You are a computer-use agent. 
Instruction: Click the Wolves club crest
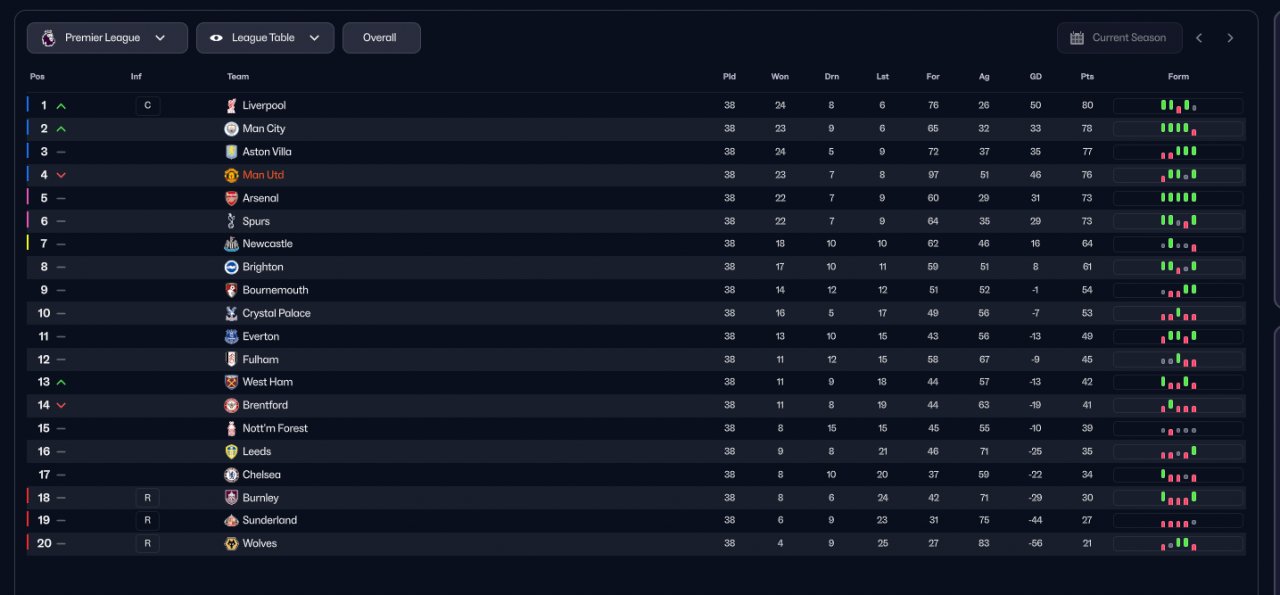[231, 544]
